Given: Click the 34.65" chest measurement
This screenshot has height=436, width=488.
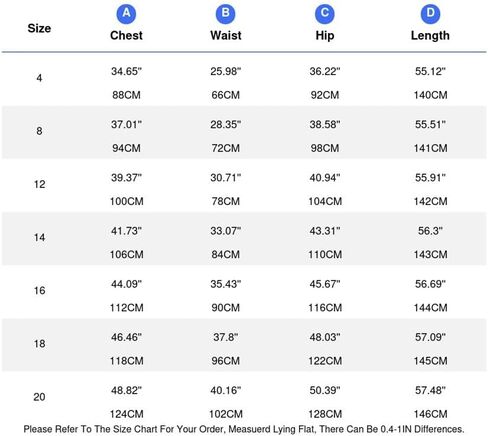Looking at the screenshot, I should click(x=126, y=71).
